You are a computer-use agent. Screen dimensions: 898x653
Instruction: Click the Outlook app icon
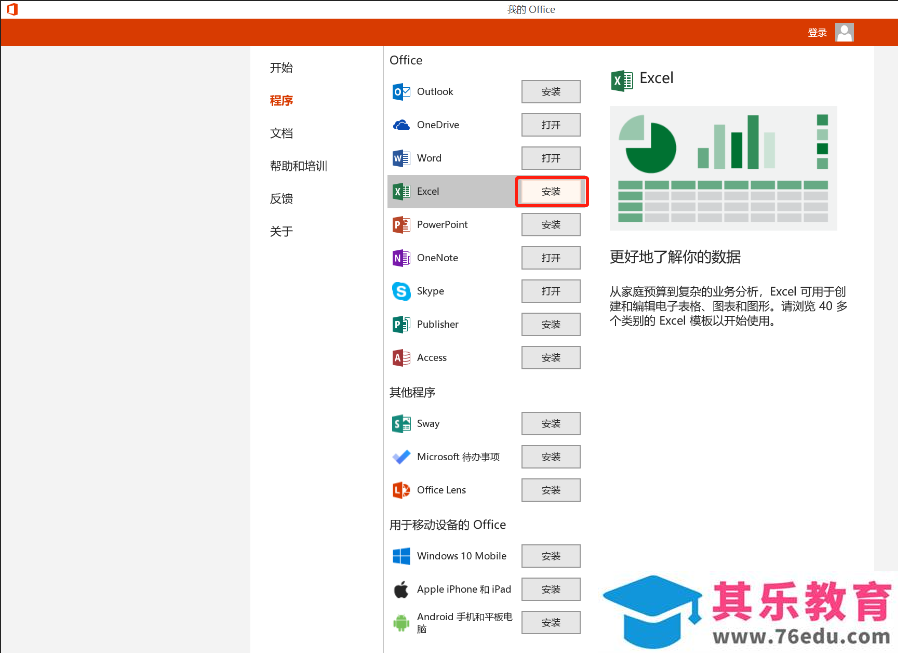click(401, 92)
